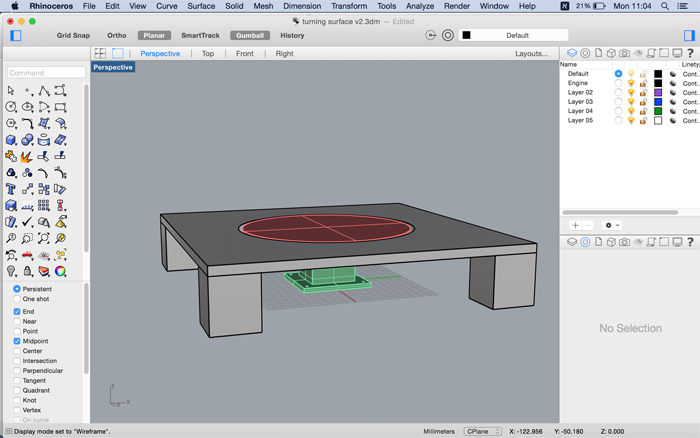The image size is (700, 438).
Task: Select the pointer selection arrow tool
Action: coord(11,91)
